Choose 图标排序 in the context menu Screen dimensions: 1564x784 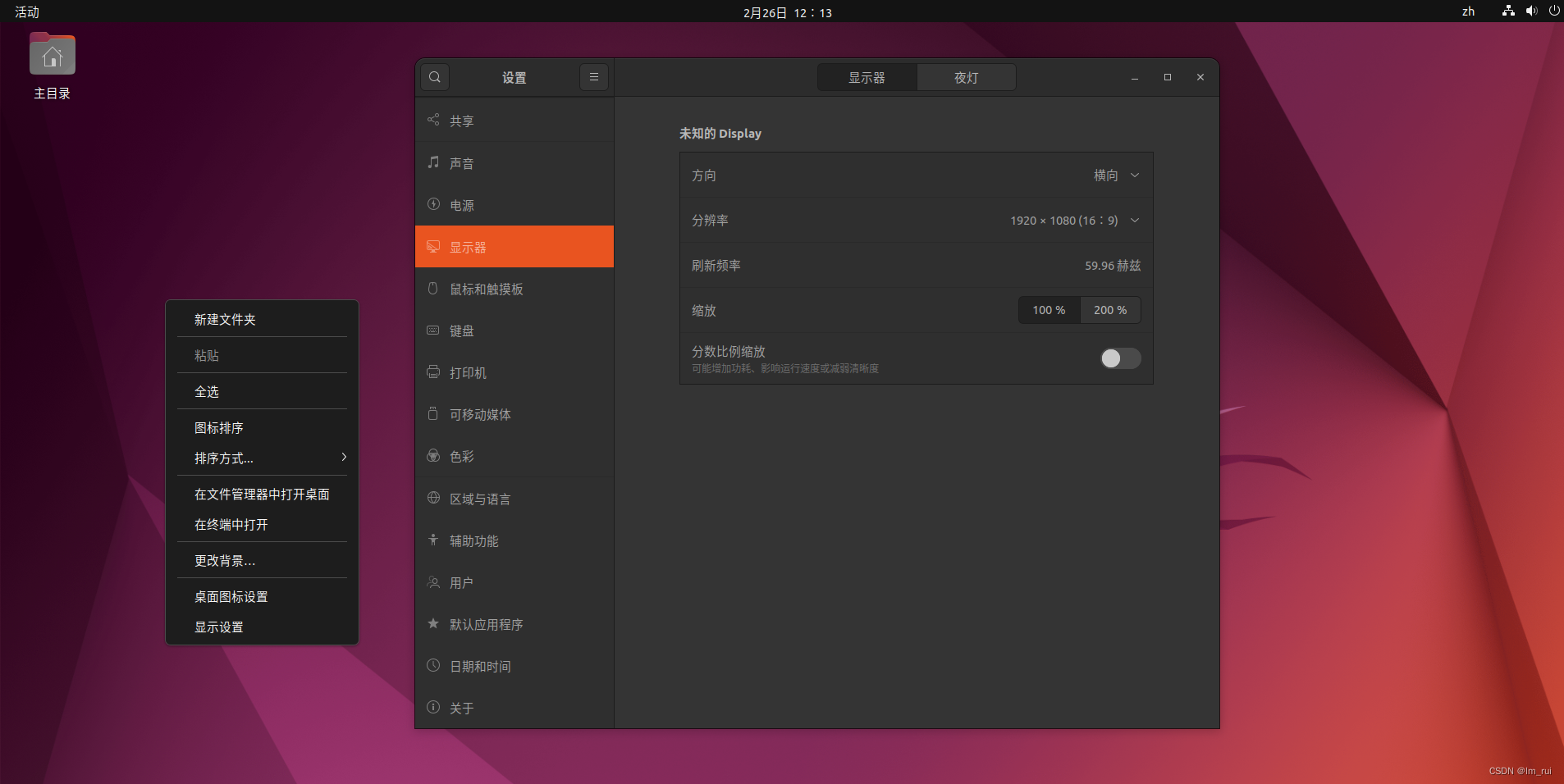tap(262, 427)
